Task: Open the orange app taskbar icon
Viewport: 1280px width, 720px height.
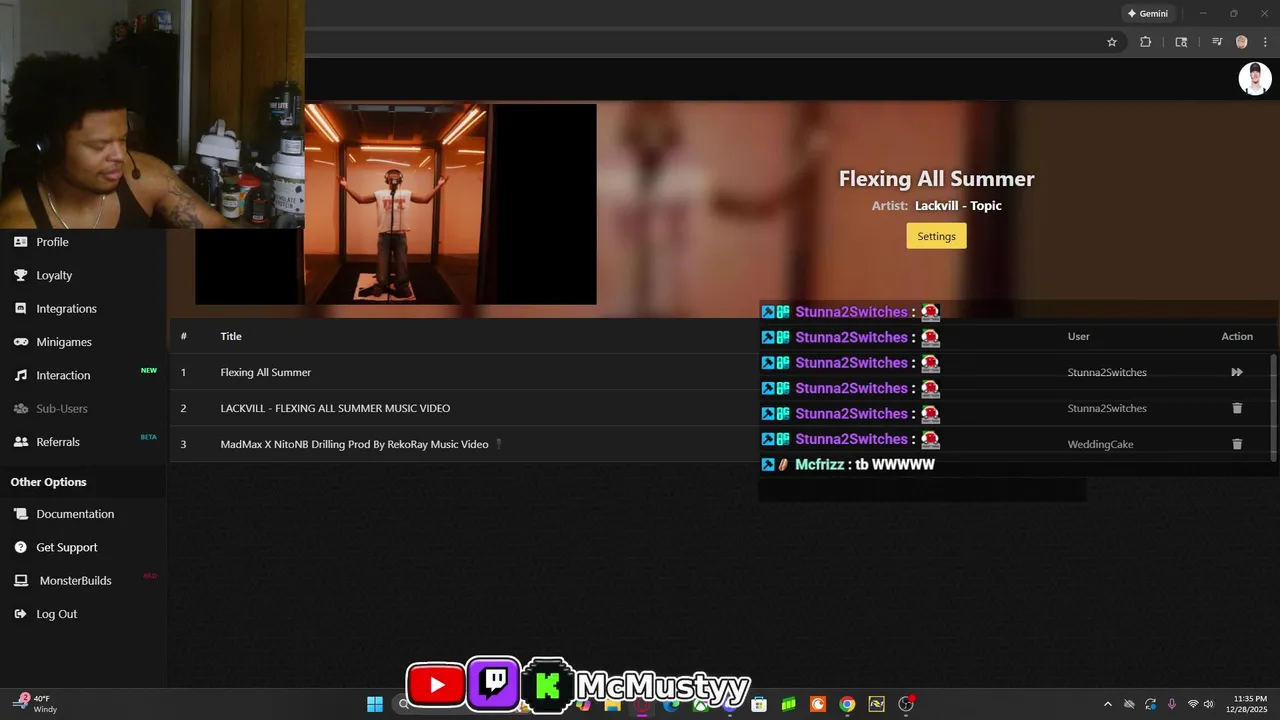Action: click(818, 704)
